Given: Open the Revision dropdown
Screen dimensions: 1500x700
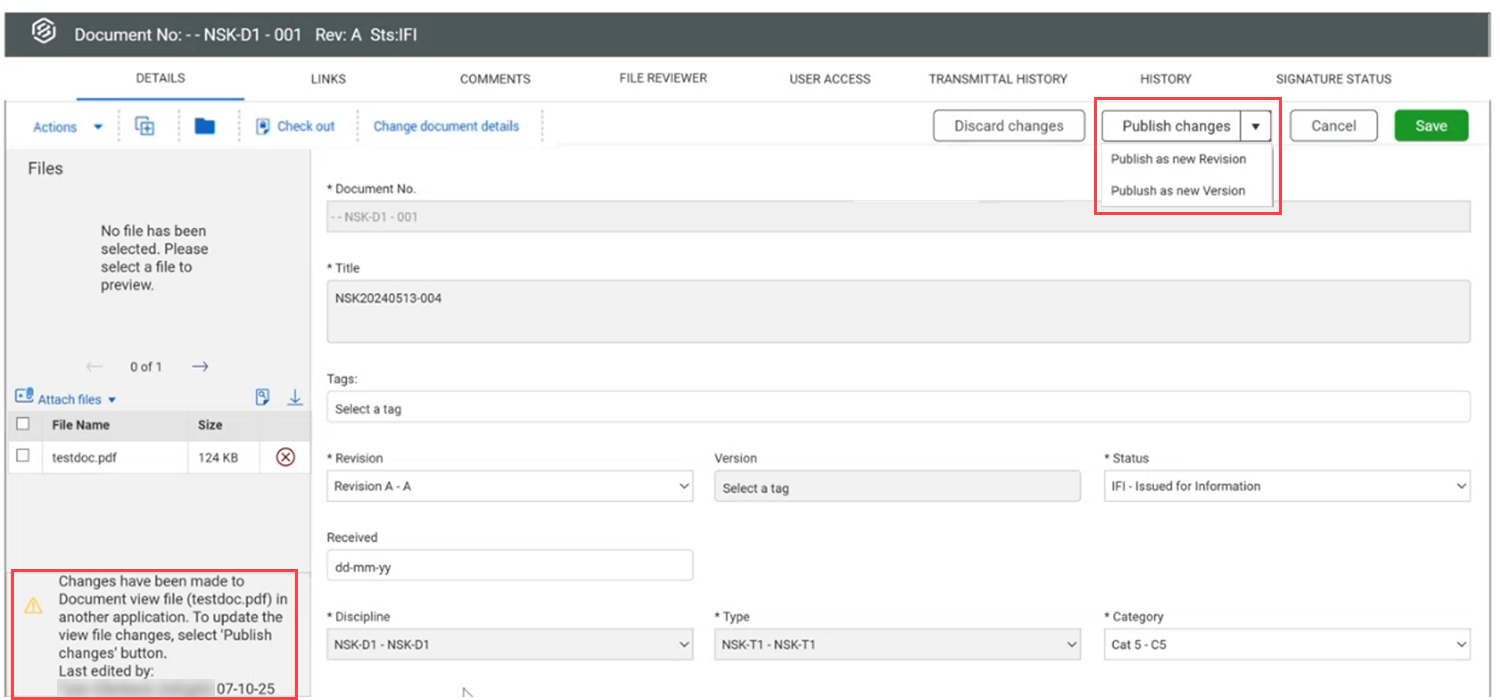Looking at the screenshot, I should pos(510,486).
